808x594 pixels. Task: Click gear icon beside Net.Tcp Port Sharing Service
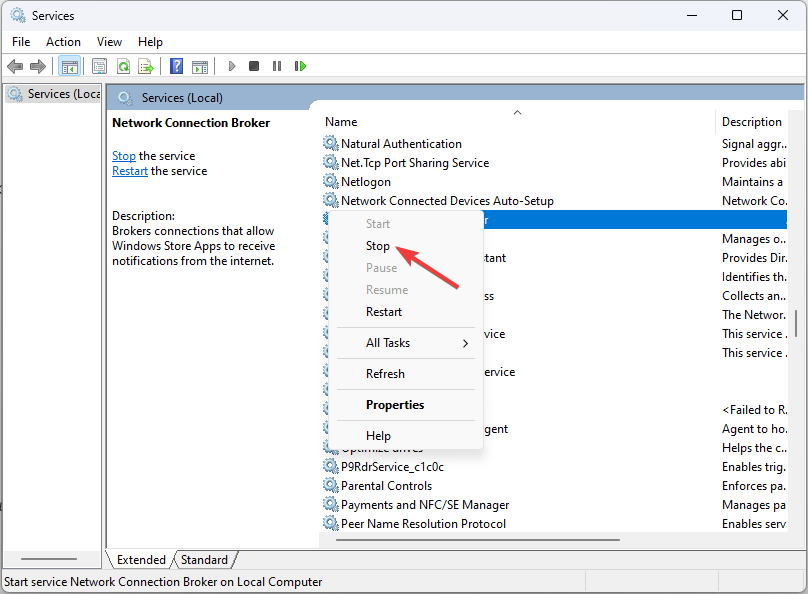(330, 162)
